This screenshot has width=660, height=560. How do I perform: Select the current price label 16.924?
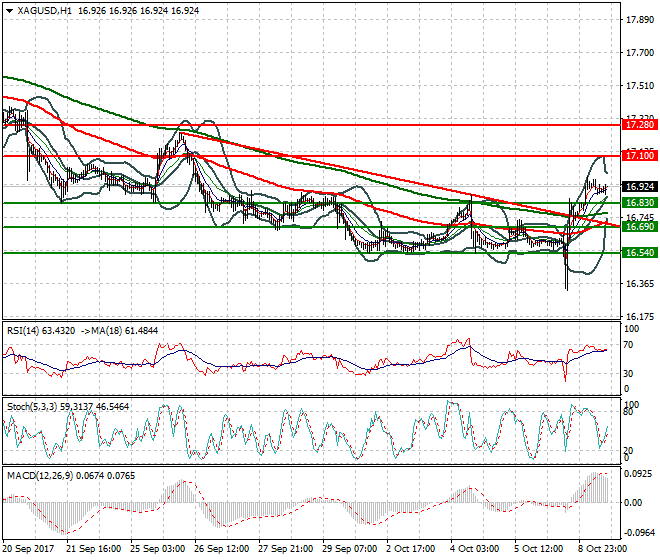pos(639,187)
